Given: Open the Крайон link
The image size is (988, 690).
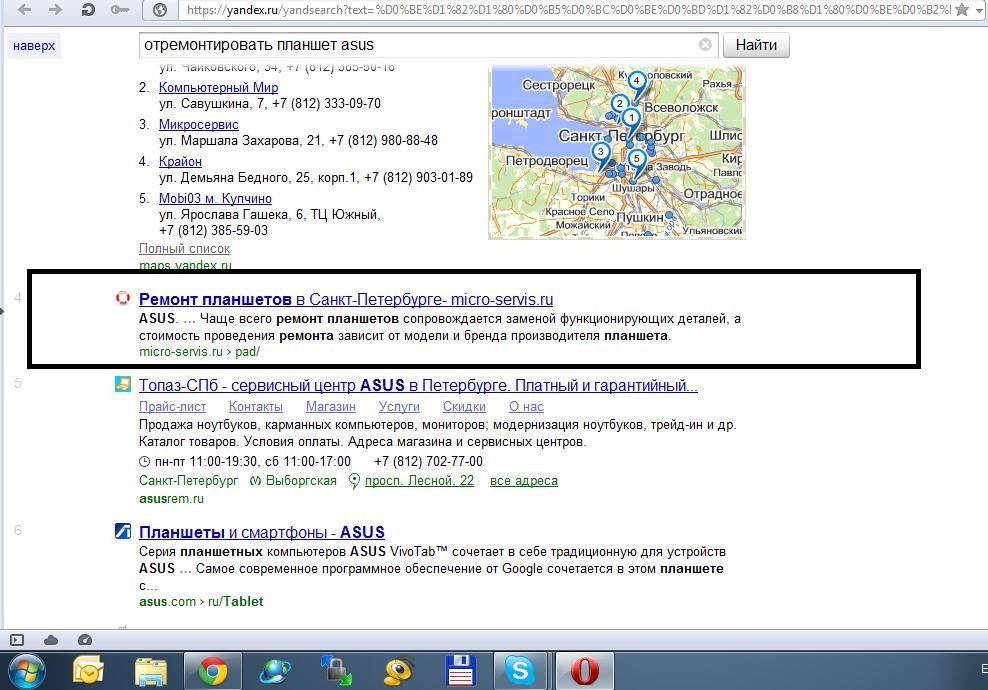Looking at the screenshot, I should point(180,161).
